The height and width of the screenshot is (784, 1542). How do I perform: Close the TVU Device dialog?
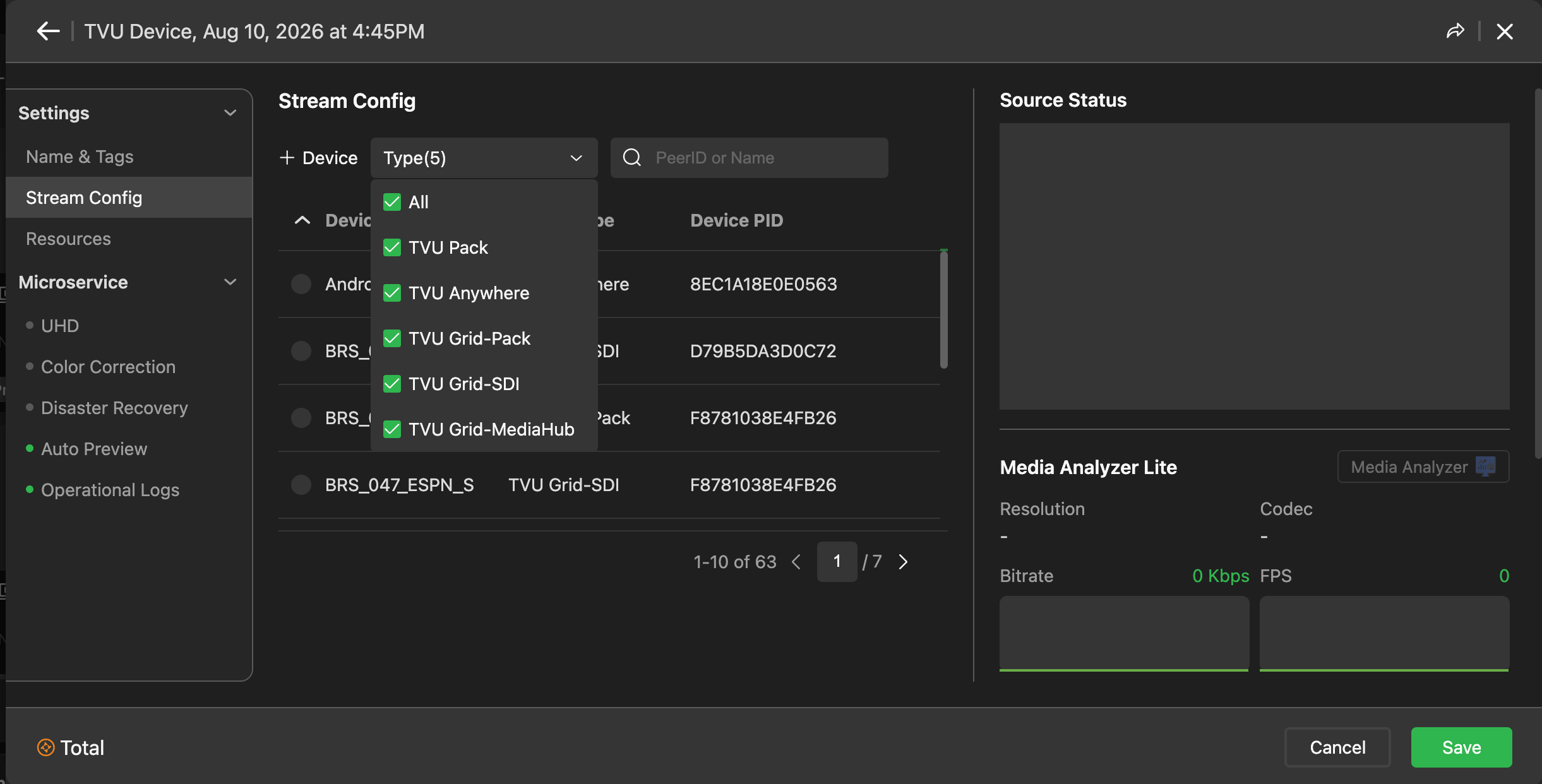[1505, 32]
